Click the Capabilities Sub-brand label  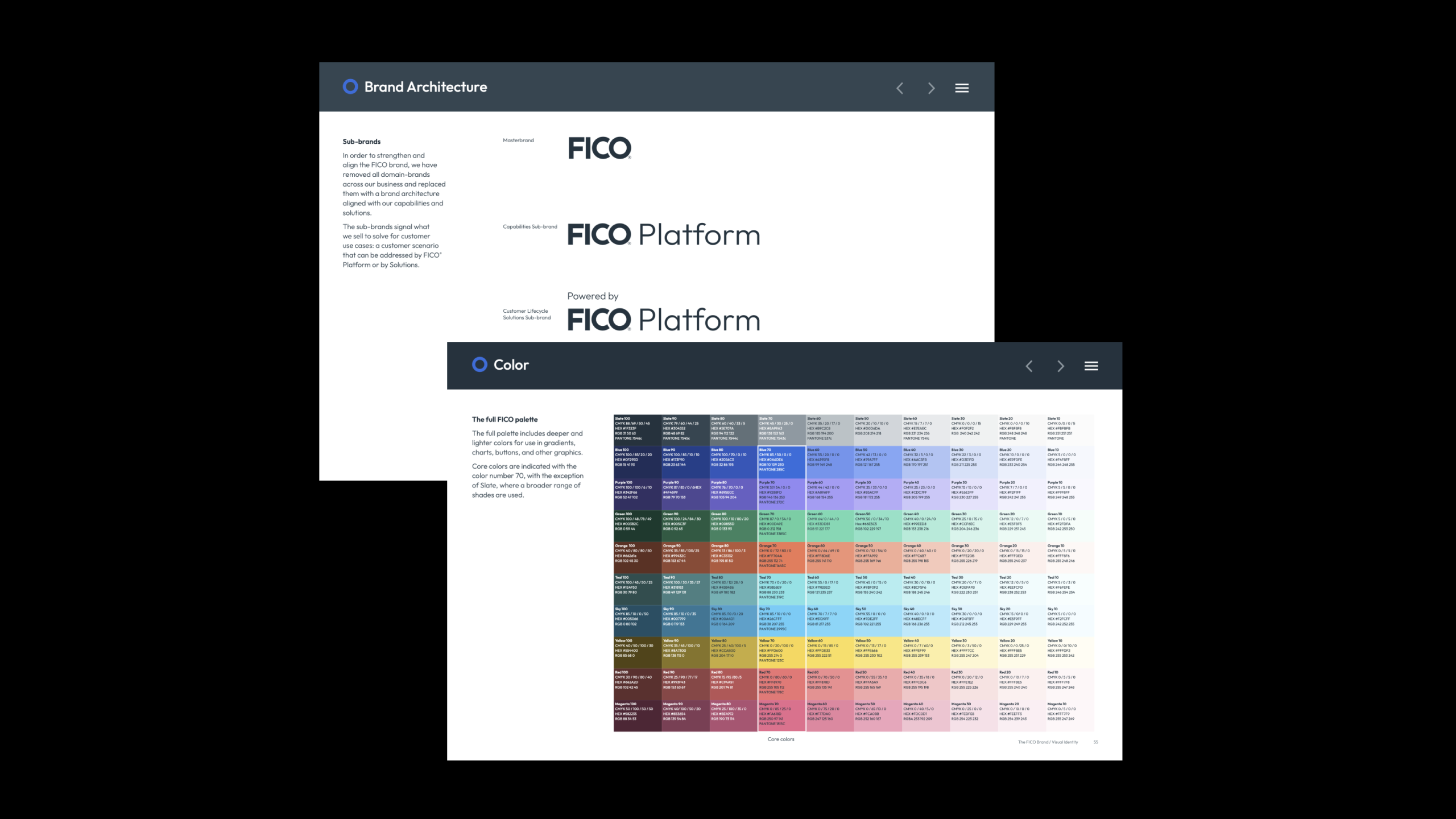click(x=530, y=226)
